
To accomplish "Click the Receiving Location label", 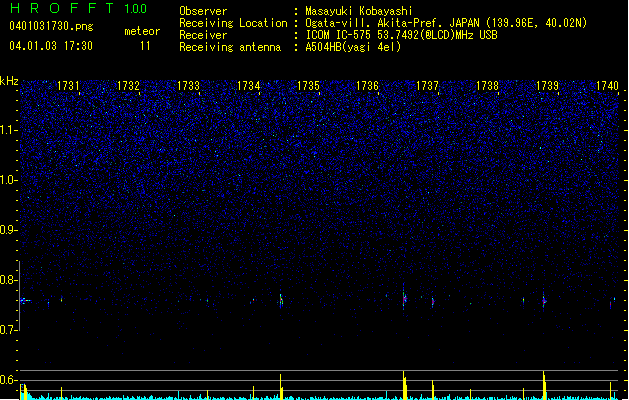I will tap(233, 23).
